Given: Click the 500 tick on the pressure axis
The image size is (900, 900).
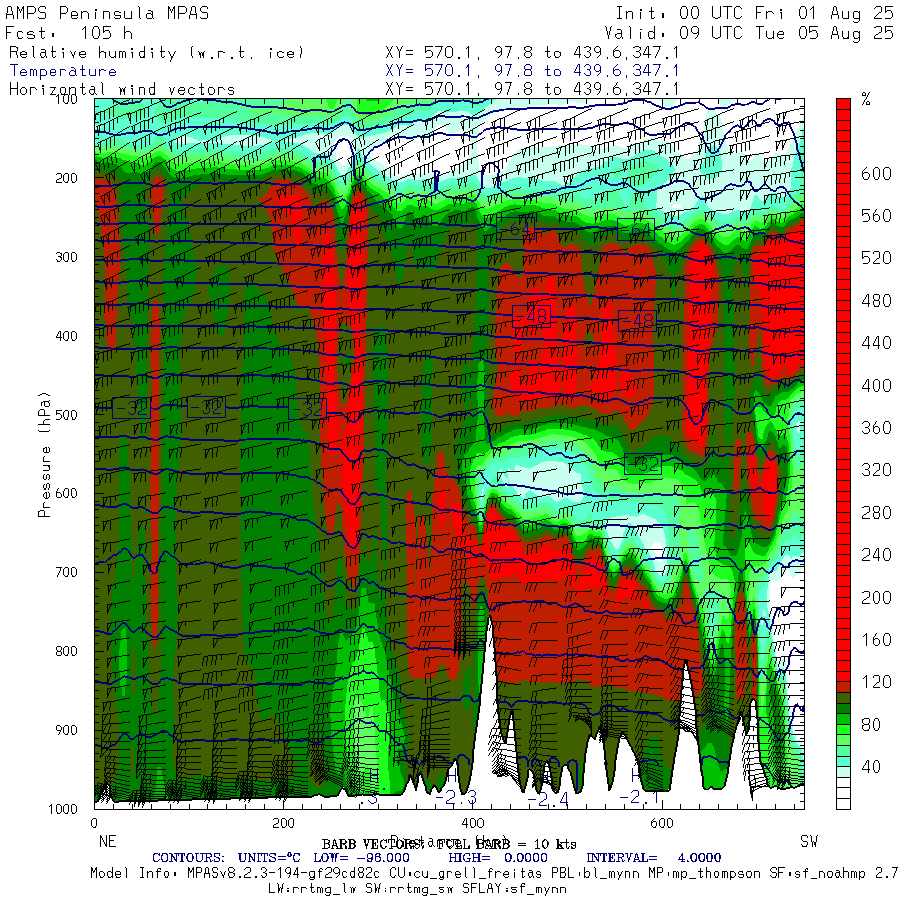Looking at the screenshot, I should tap(67, 414).
